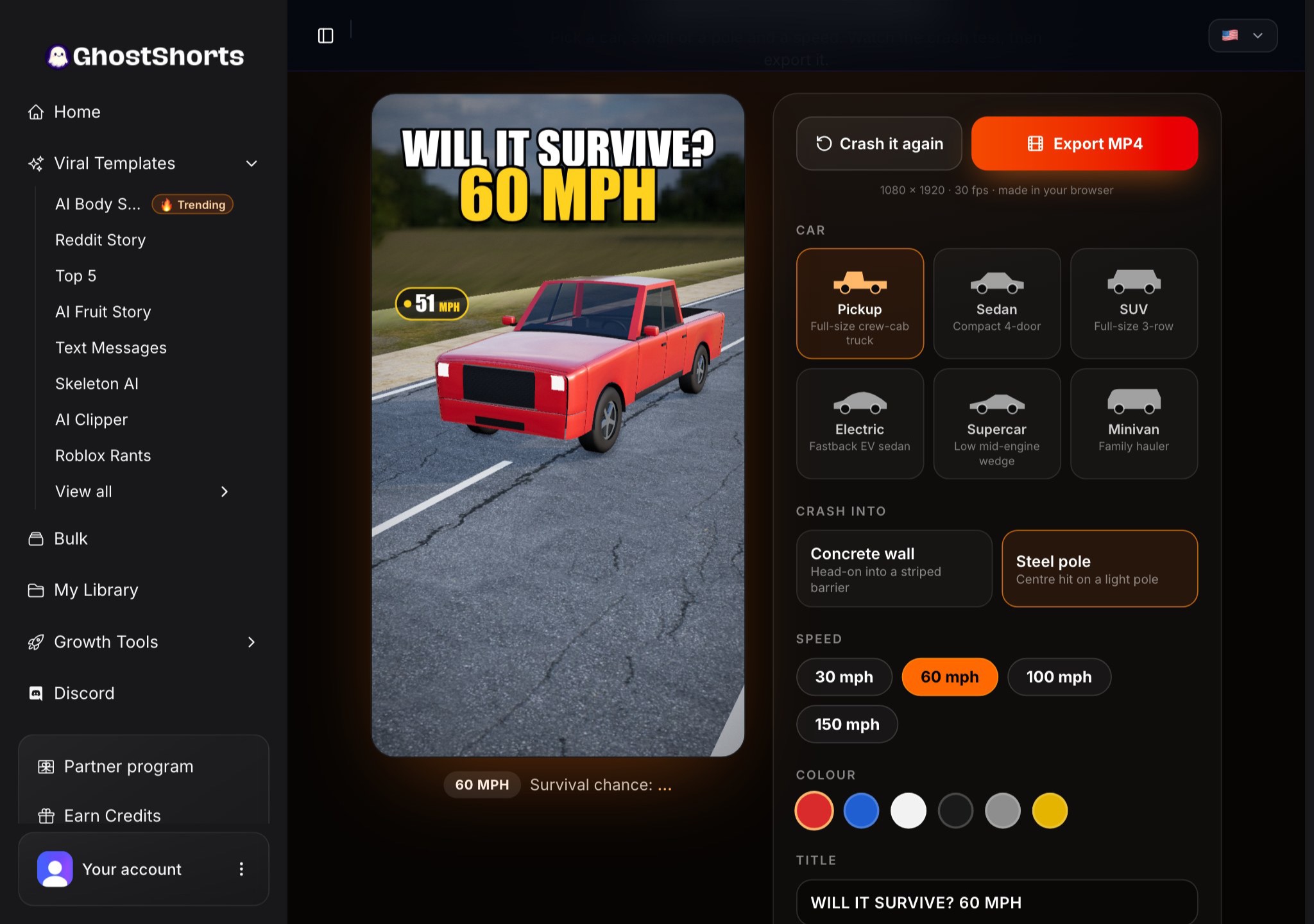Screen dimensions: 1314x924
Task: Select the Minivan car card
Action: coord(1134,424)
